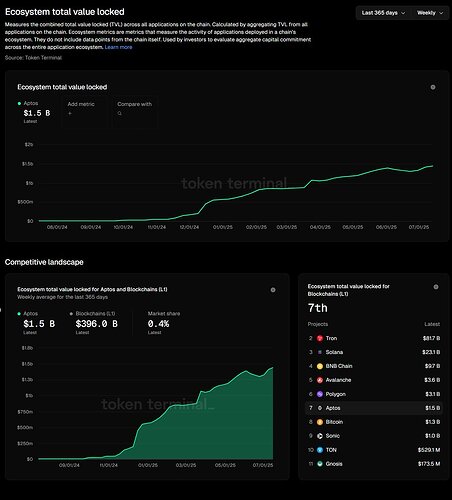Screen dimensions: 452x500
Task: Click the 01/01/25 label on main chart axis
Action: click(x=223, y=227)
